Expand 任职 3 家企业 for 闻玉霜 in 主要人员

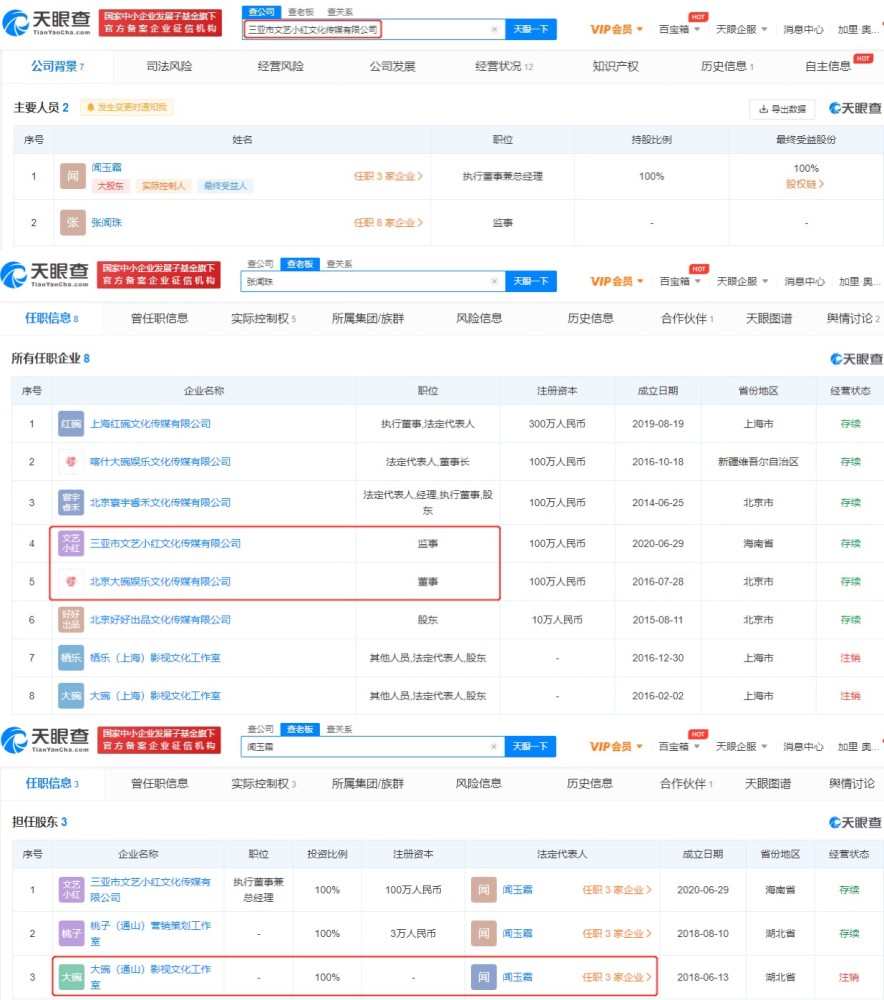pyautogui.click(x=388, y=176)
